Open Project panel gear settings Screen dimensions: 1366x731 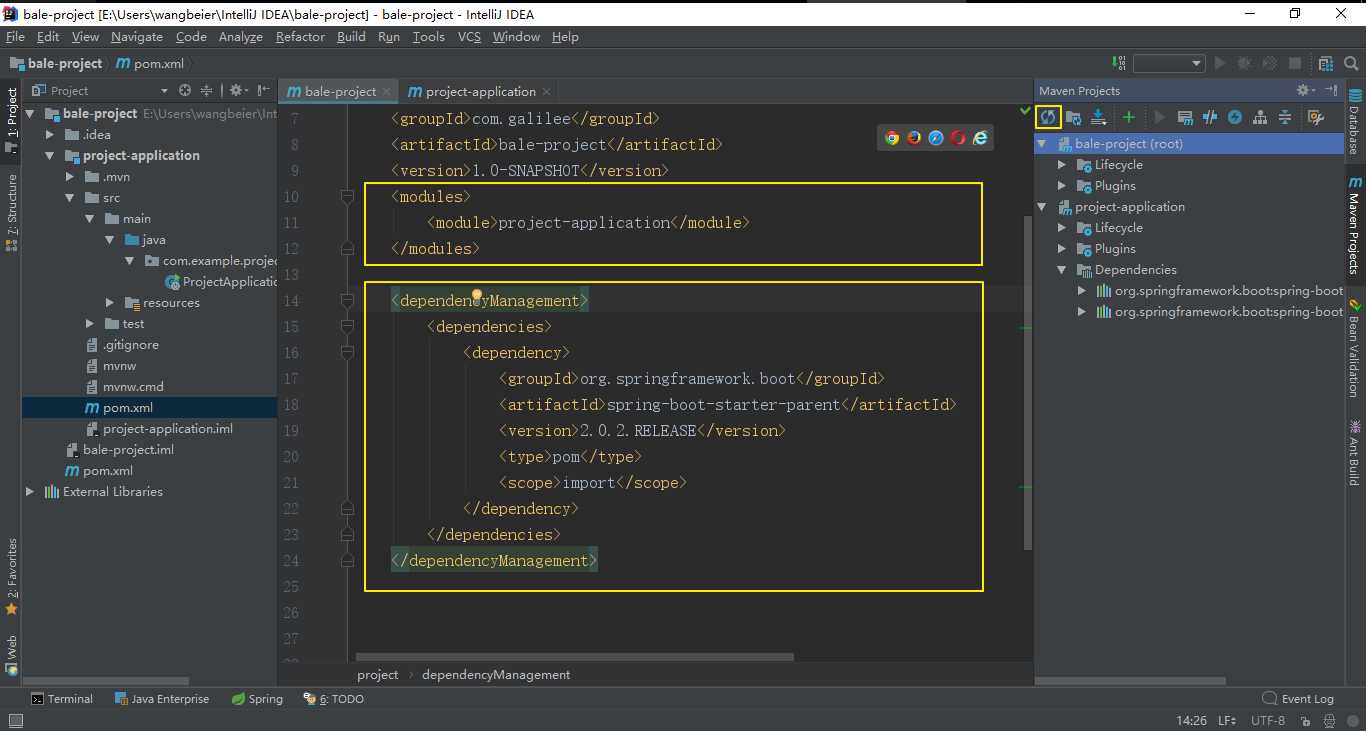tap(238, 90)
